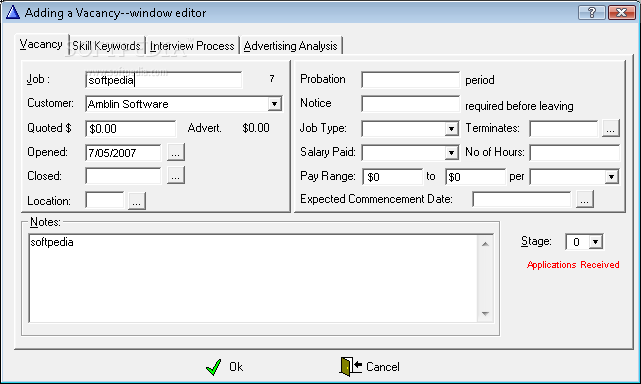Click the Expected Commencement Date field
This screenshot has height=384, width=641.
pos(522,200)
